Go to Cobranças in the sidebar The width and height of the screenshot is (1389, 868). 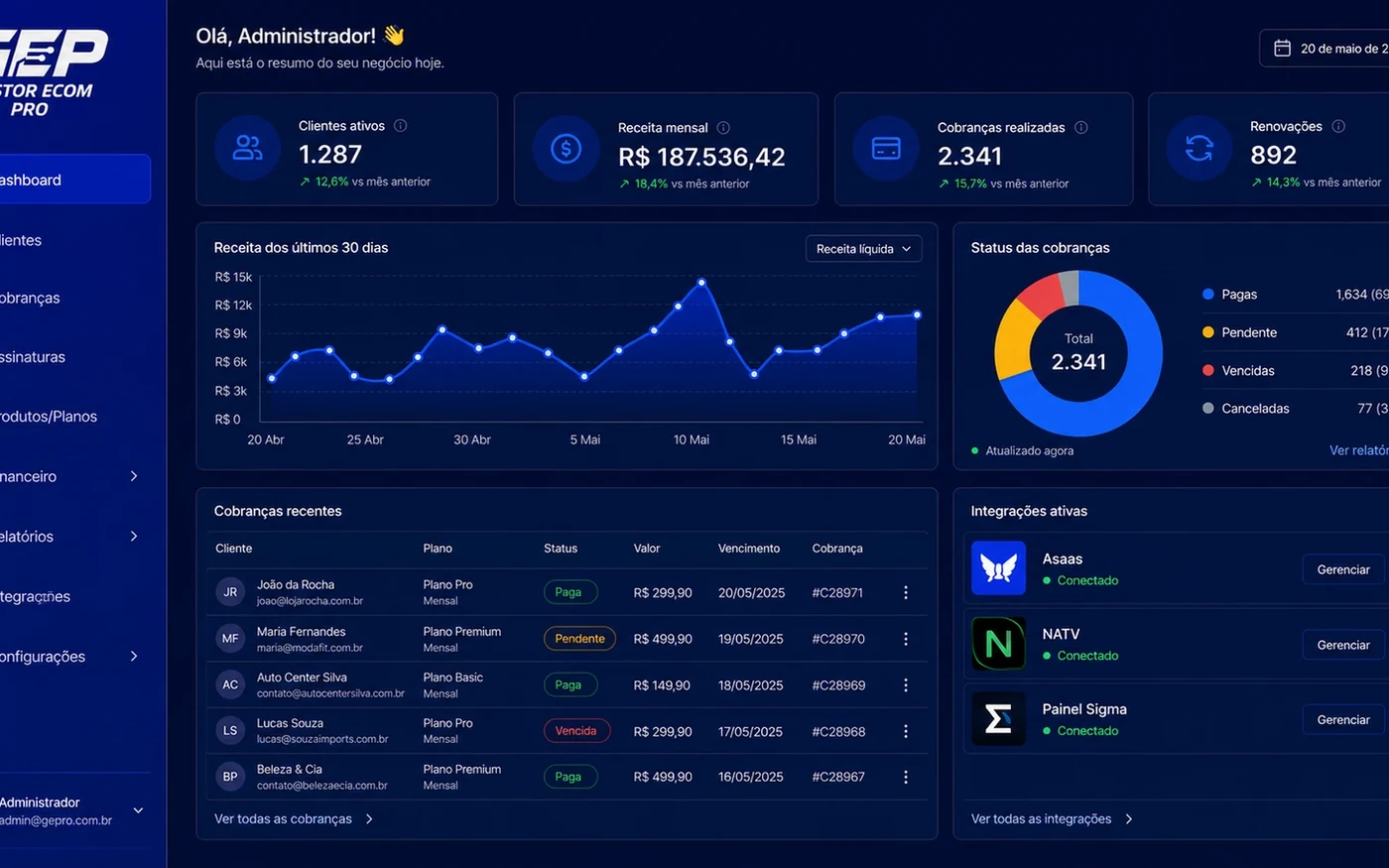pos(30,298)
